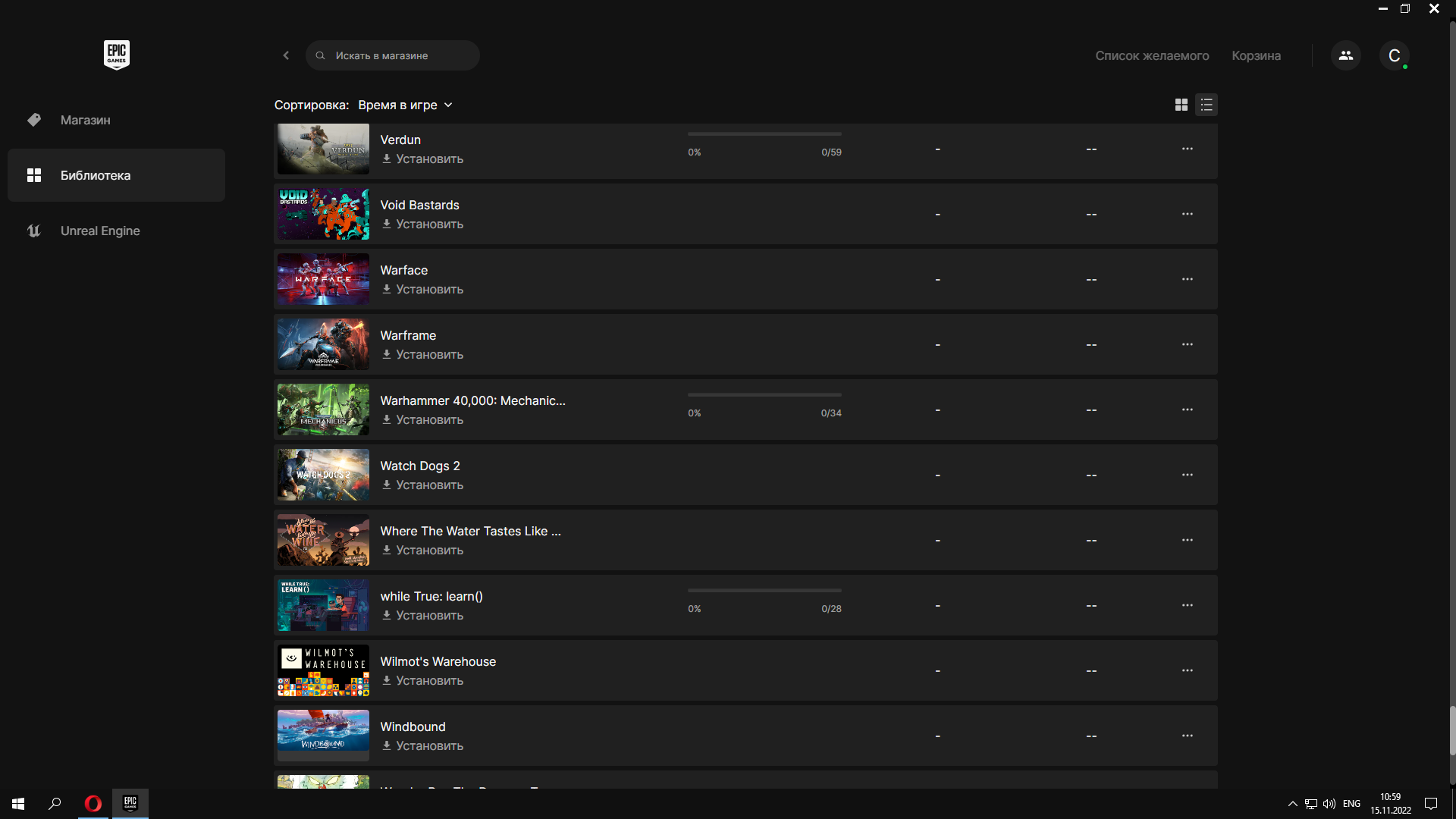Image resolution: width=1456 pixels, height=819 pixels.
Task: Open the Windows Start menu
Action: [18, 804]
